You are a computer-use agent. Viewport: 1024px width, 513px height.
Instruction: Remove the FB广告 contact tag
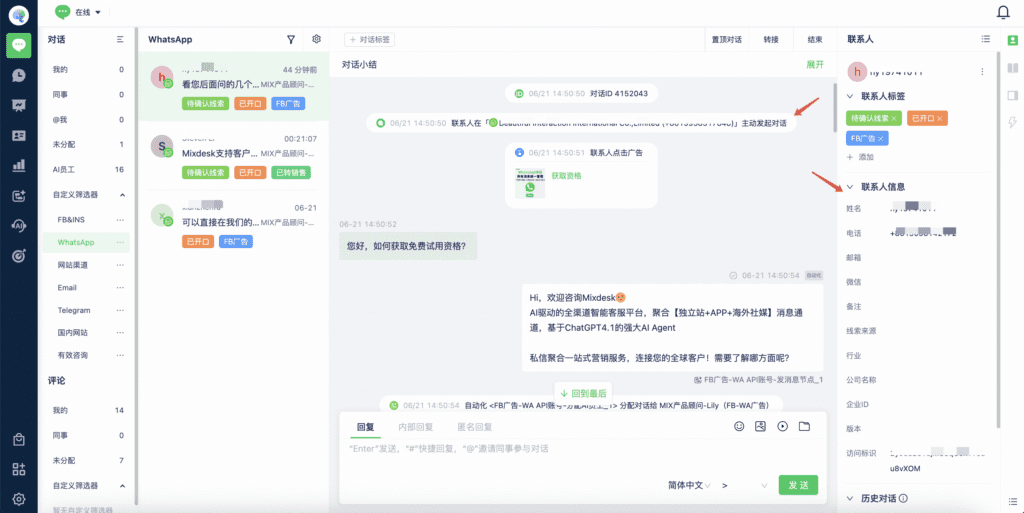880,138
